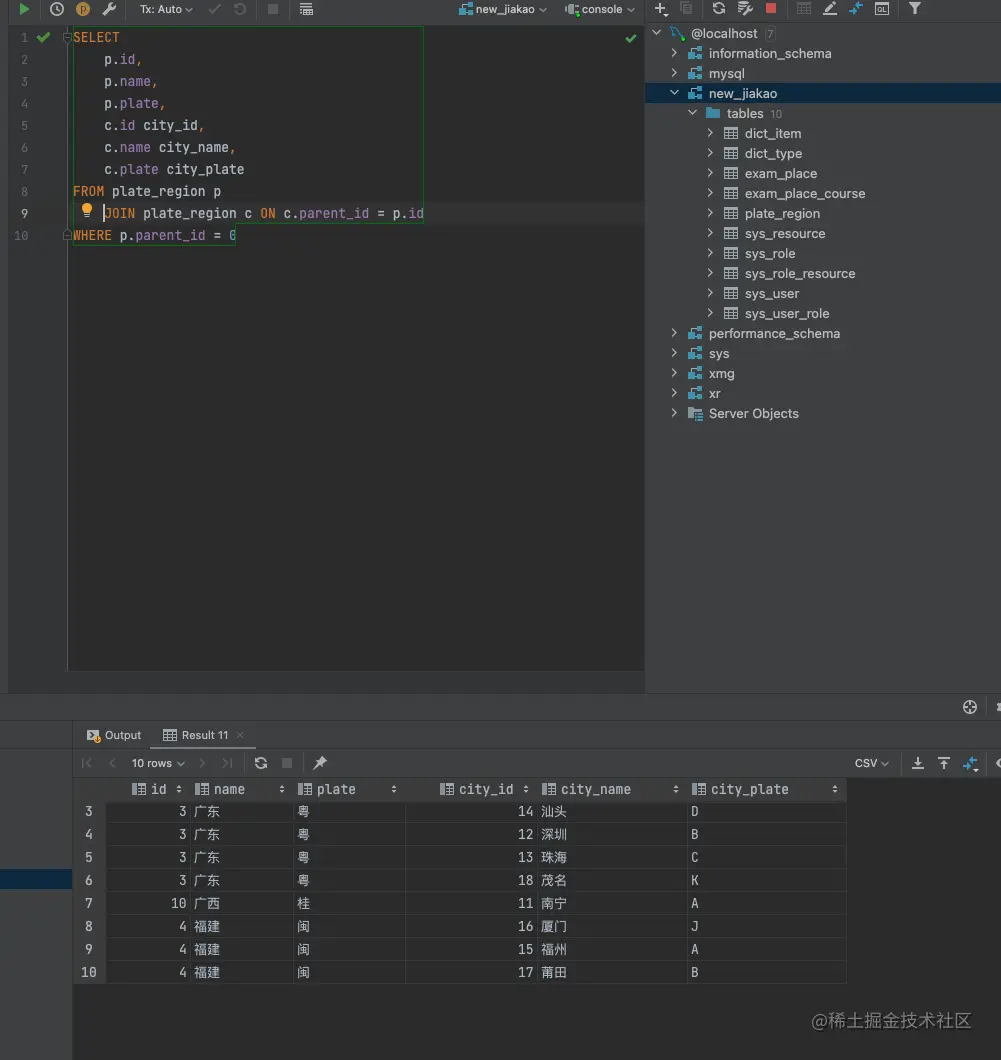Collapse the new_jiakao schema node
The image size is (1001, 1060).
(x=674, y=93)
